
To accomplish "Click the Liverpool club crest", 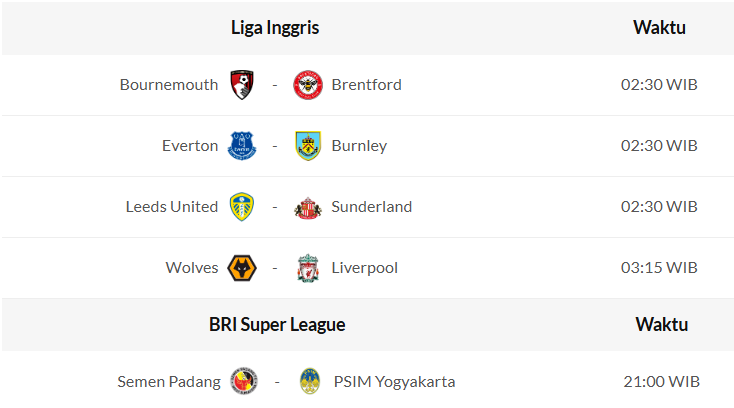I will click(x=308, y=268).
